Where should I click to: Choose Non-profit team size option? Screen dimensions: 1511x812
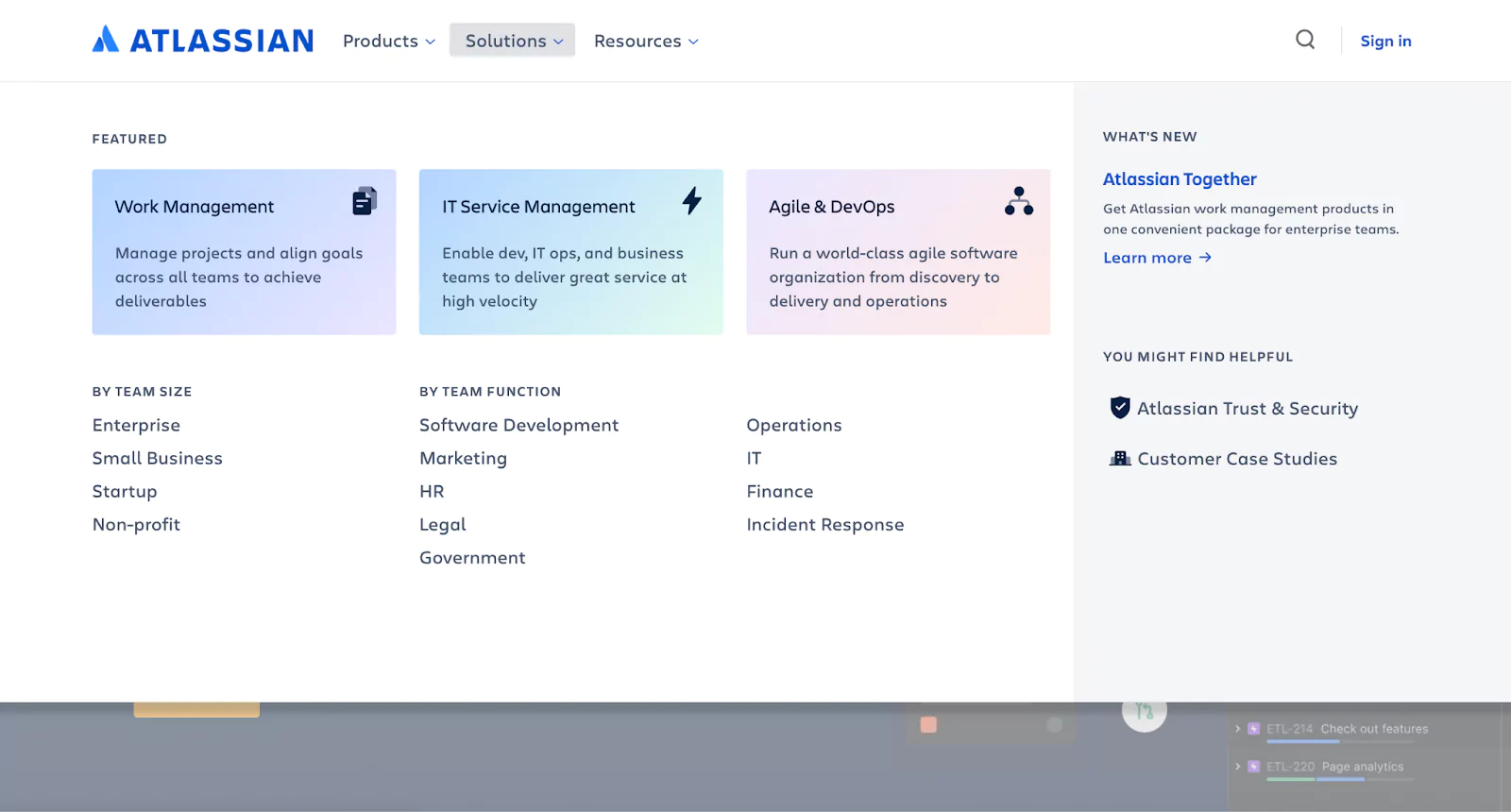[136, 525]
